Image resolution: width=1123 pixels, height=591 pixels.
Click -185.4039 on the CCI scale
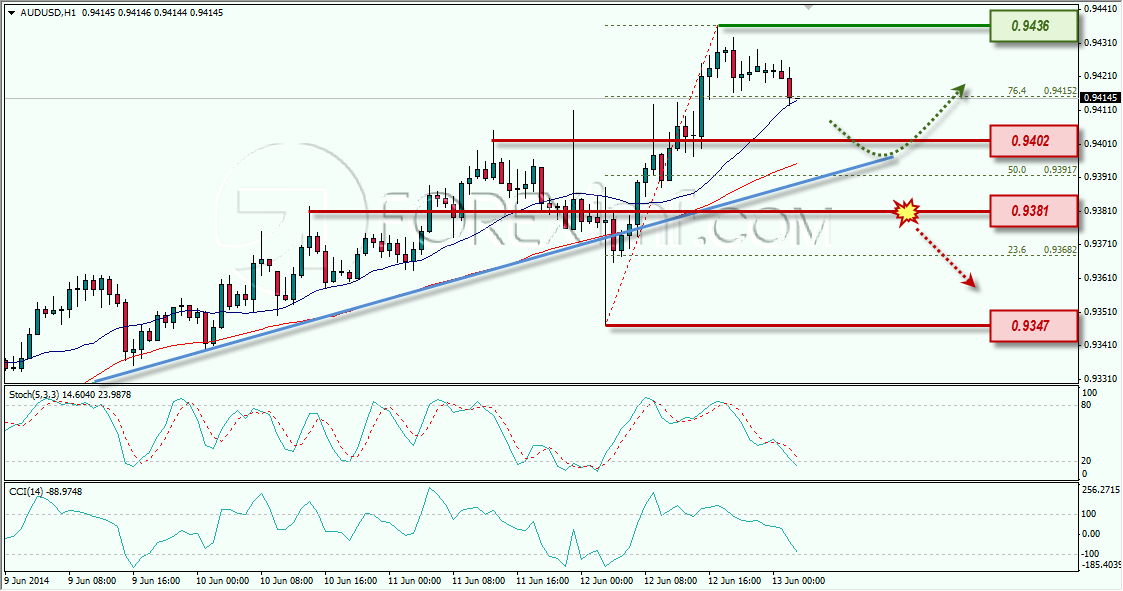pyautogui.click(x=1102, y=565)
